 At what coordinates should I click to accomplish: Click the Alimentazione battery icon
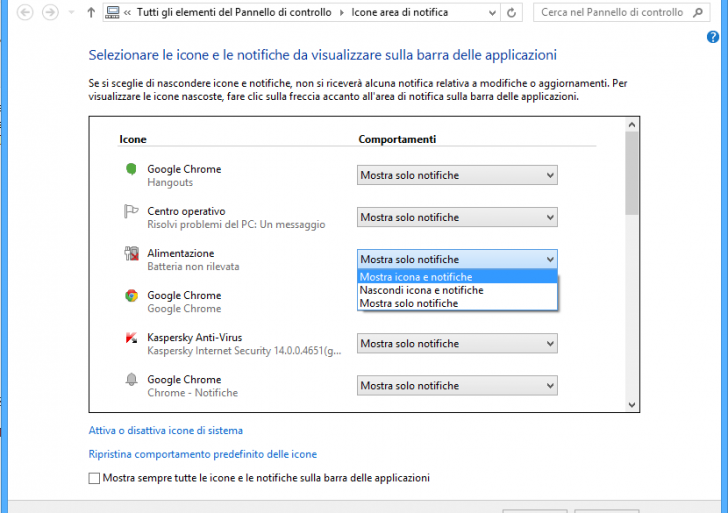point(131,253)
